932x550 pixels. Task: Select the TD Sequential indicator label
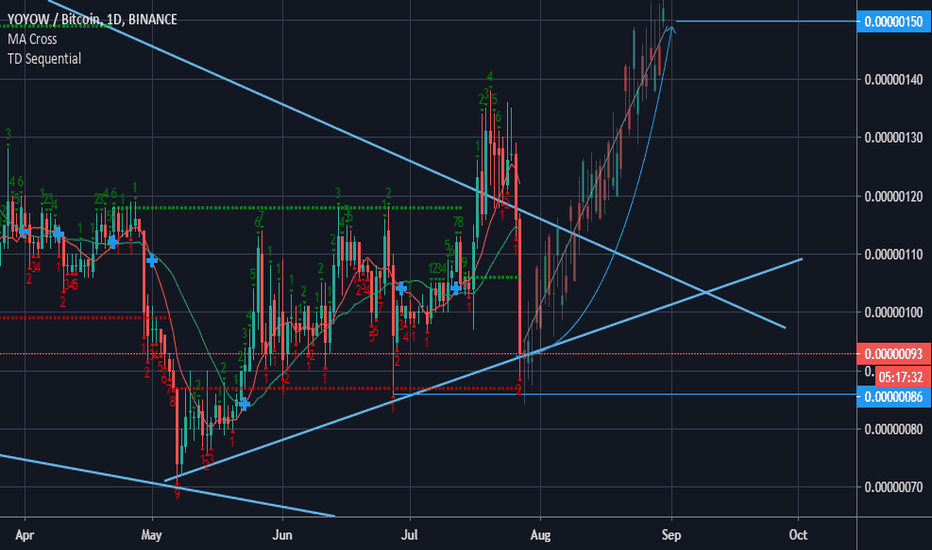(44, 59)
